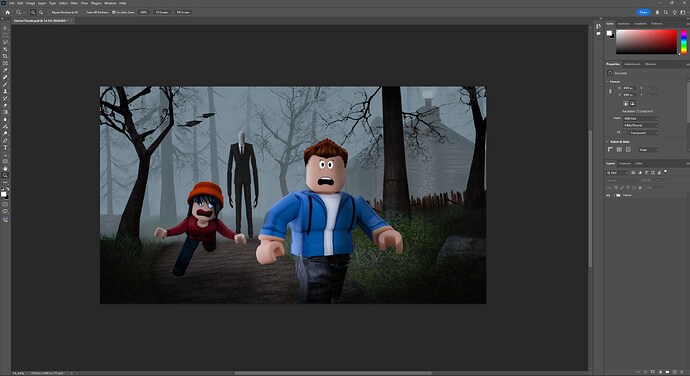The height and width of the screenshot is (376, 690).
Task: Select the Frame tool
Action: coord(5,63)
